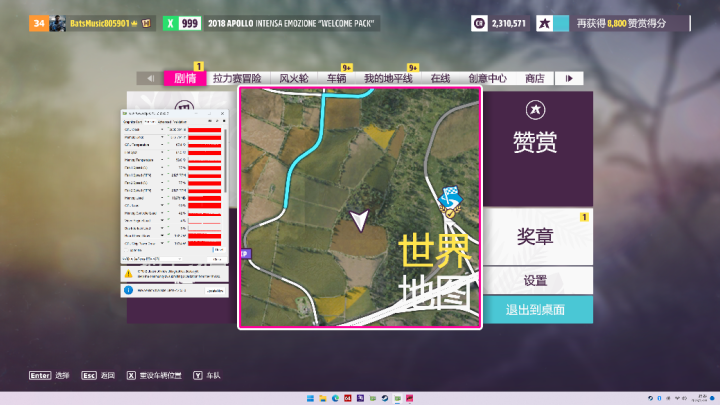This screenshot has width=720, height=405.
Task: Click the Close button in GPU-Z
Action: (217, 259)
